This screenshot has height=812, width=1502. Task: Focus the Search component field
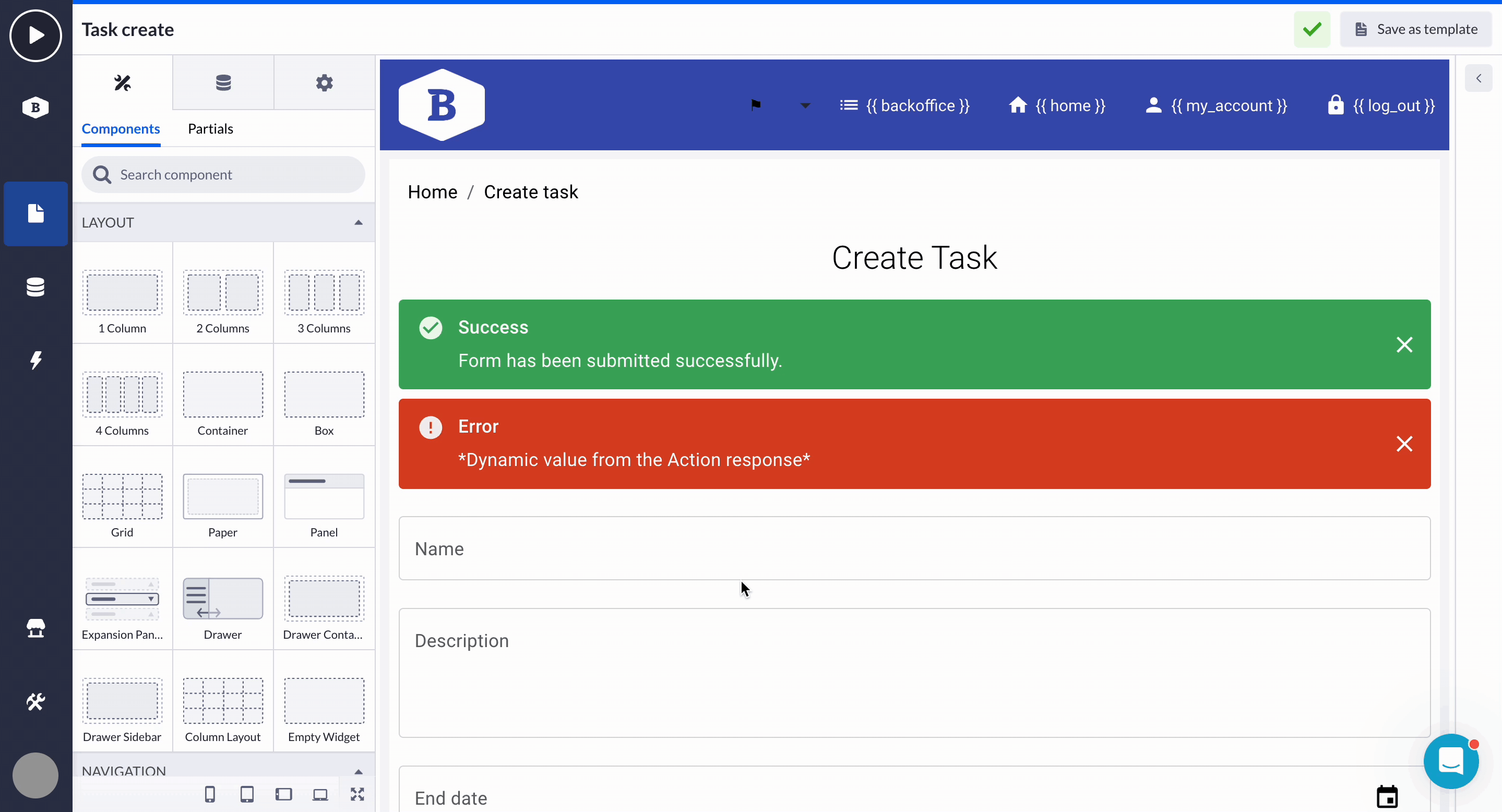click(223, 175)
